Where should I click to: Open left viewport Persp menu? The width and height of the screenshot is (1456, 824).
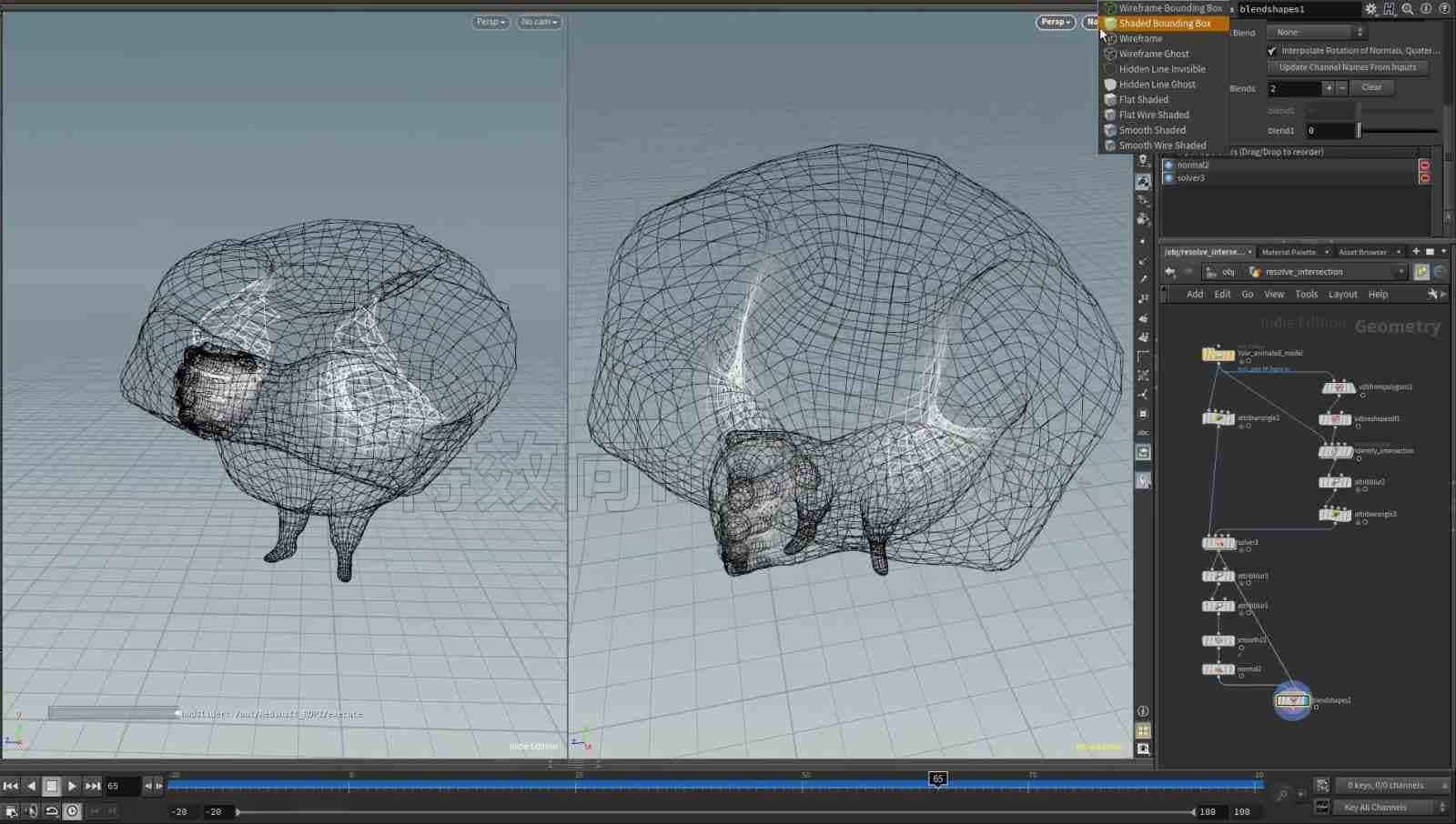point(490,22)
